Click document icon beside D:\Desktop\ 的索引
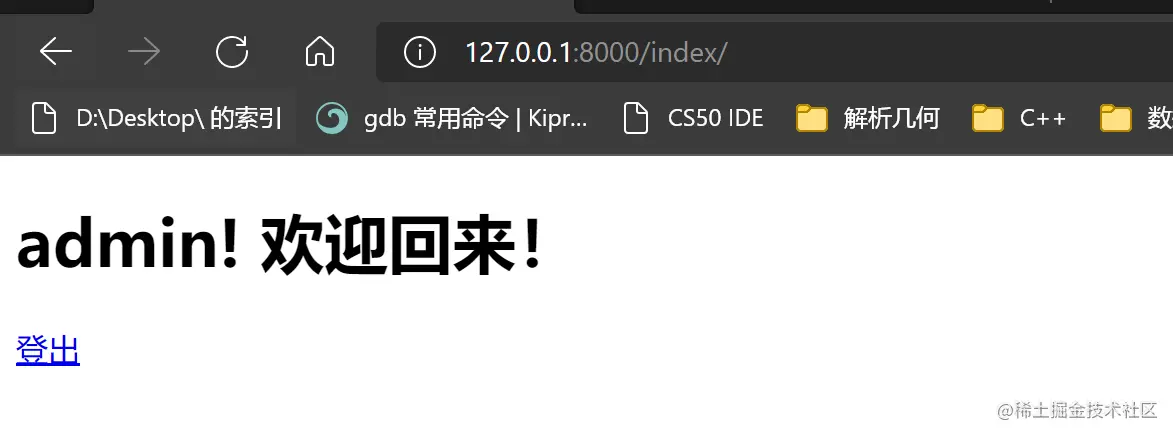Screen dimensions: 1173x436 [x=44, y=118]
